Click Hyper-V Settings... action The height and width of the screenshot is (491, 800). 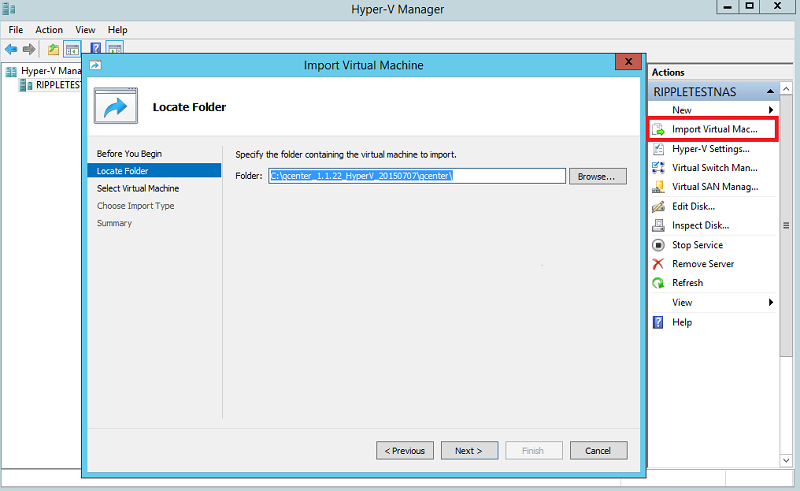pyautogui.click(x=711, y=149)
